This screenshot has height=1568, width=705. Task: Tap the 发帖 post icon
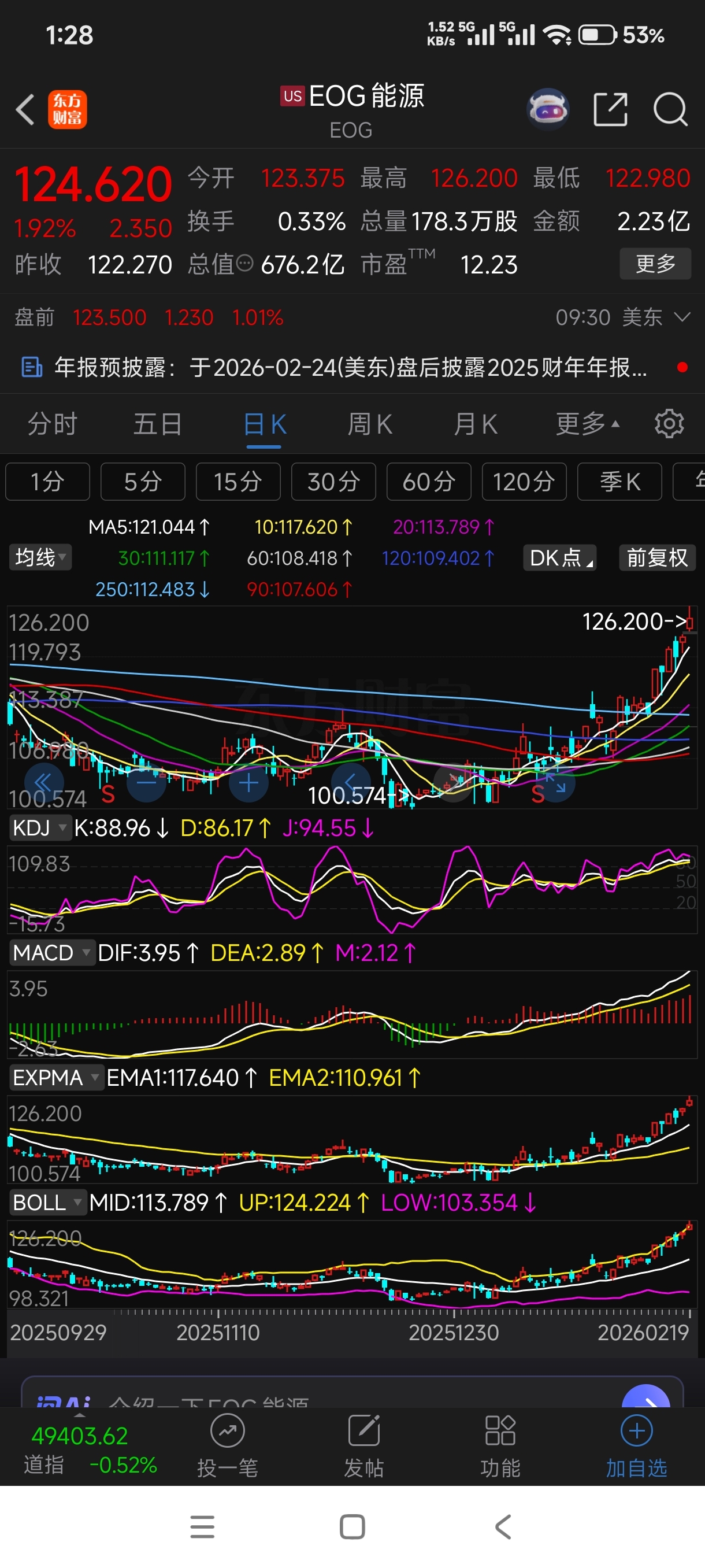click(363, 1430)
